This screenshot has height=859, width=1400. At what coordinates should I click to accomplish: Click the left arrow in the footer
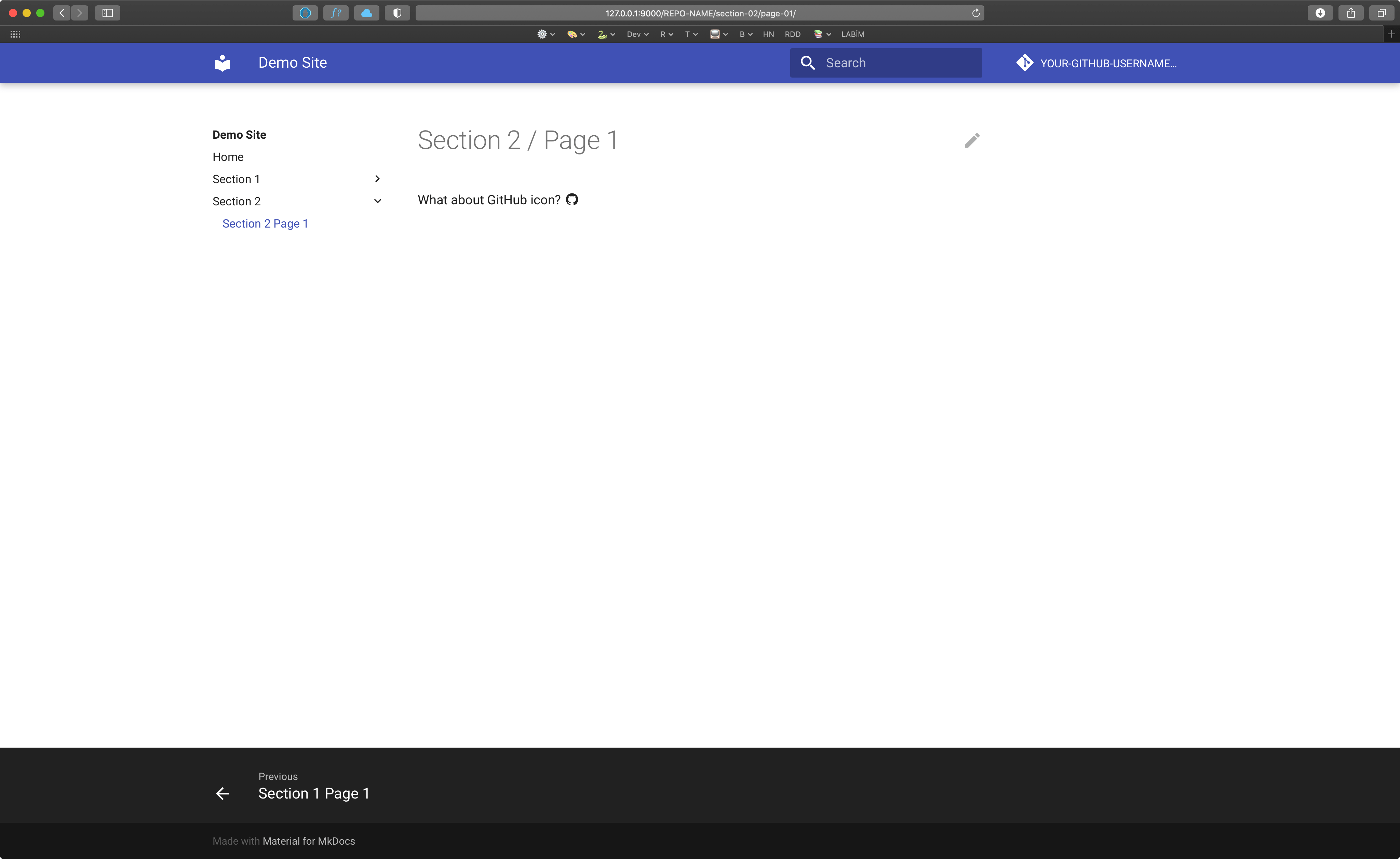[x=223, y=794]
